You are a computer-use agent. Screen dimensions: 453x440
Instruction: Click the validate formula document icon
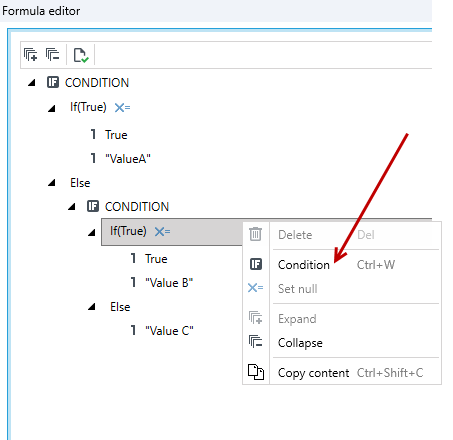(x=81, y=55)
